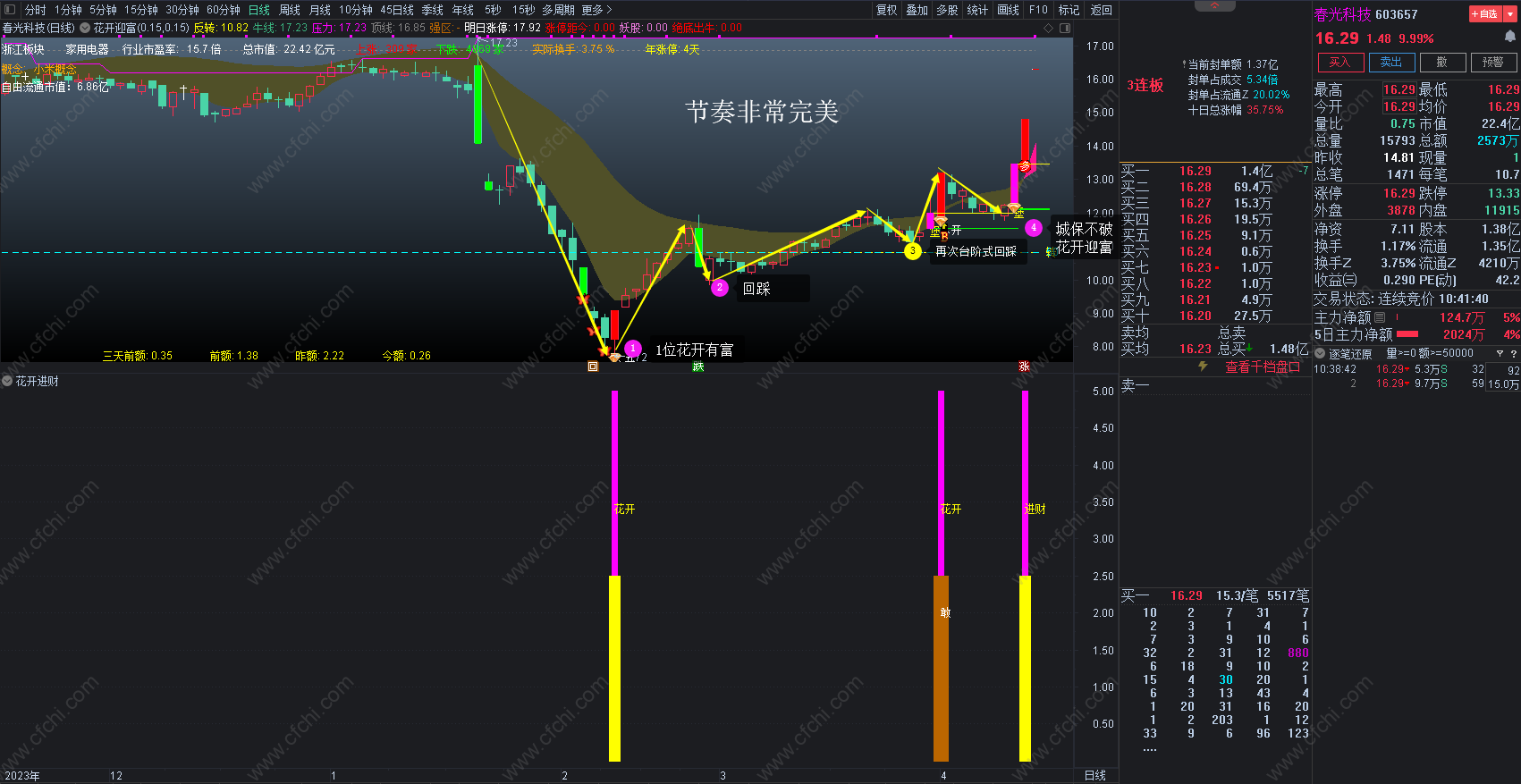Click the 叠加 overlay toolbar button

coord(917,10)
